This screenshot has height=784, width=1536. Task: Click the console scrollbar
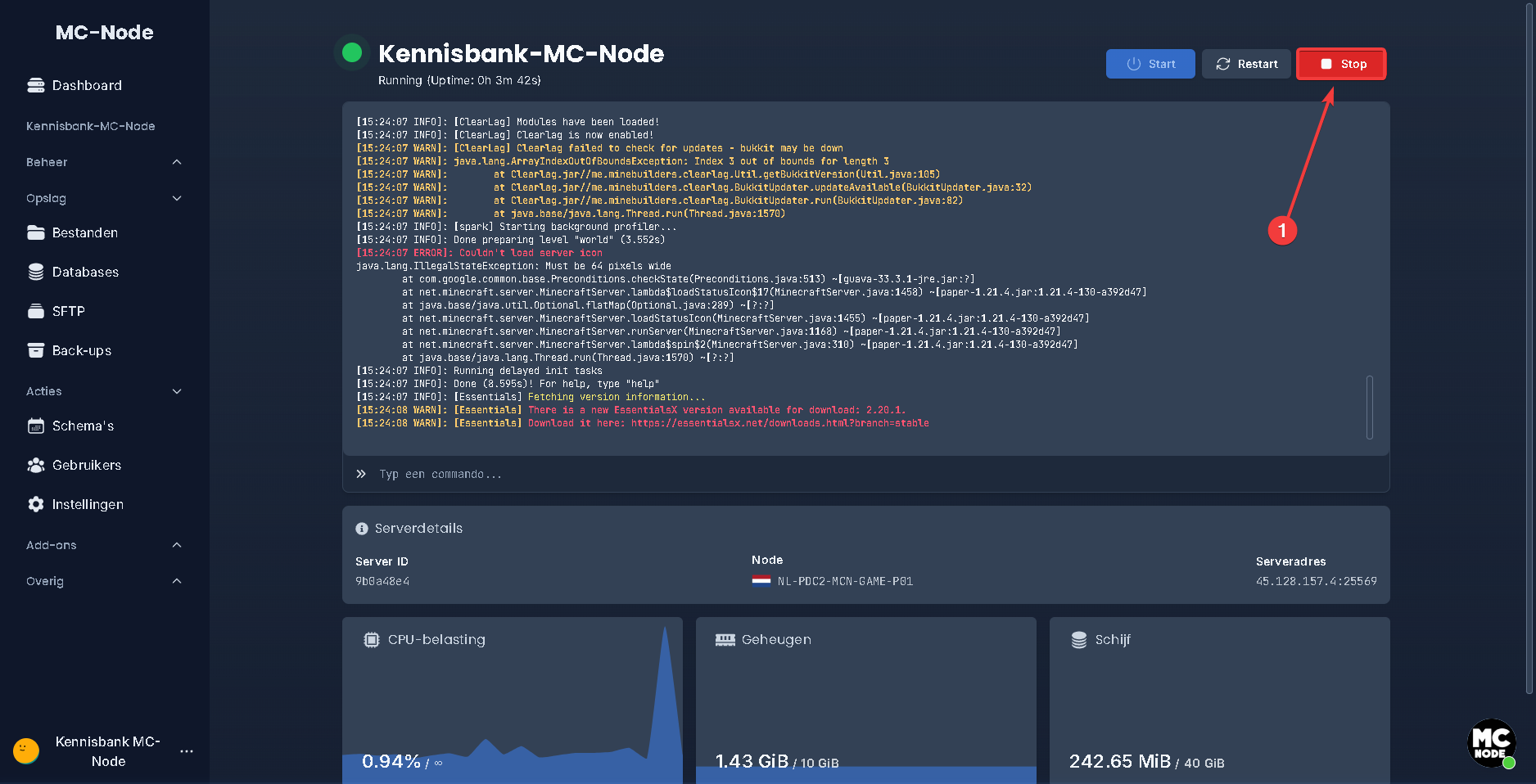1370,407
